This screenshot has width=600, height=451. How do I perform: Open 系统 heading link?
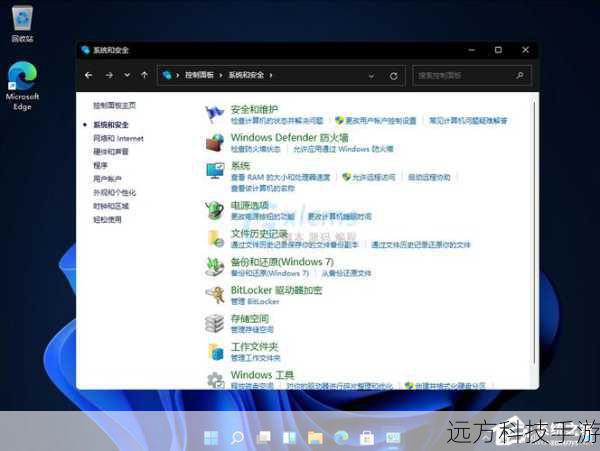point(240,166)
